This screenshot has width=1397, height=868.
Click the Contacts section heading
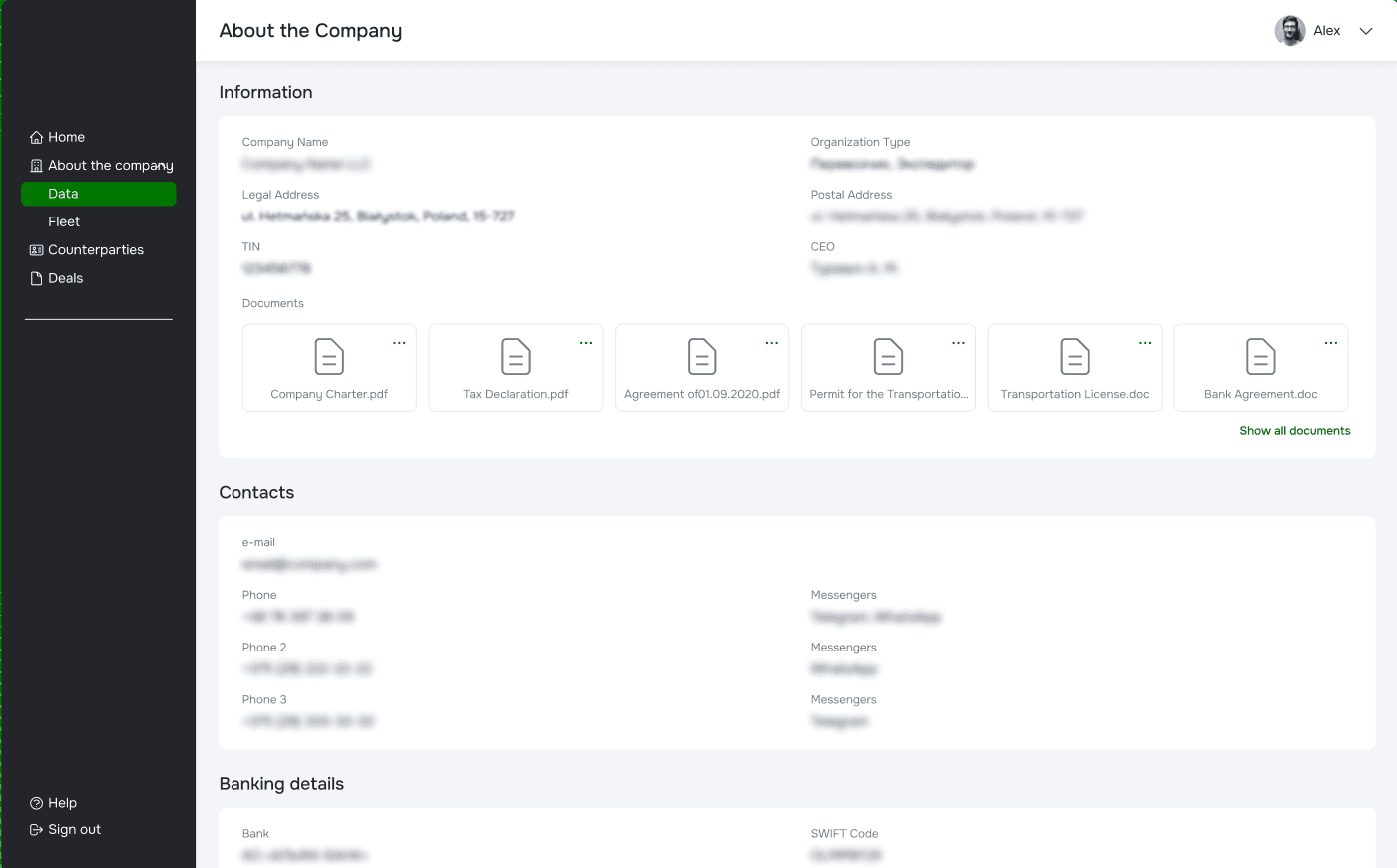[256, 492]
